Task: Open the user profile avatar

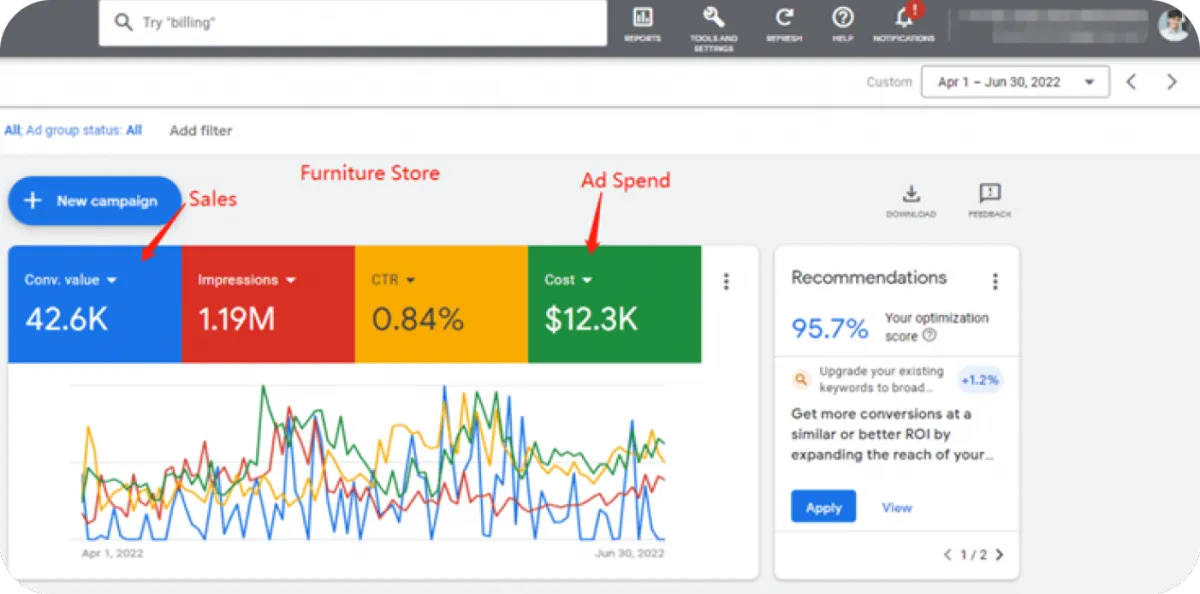Action: pyautogui.click(x=1174, y=24)
